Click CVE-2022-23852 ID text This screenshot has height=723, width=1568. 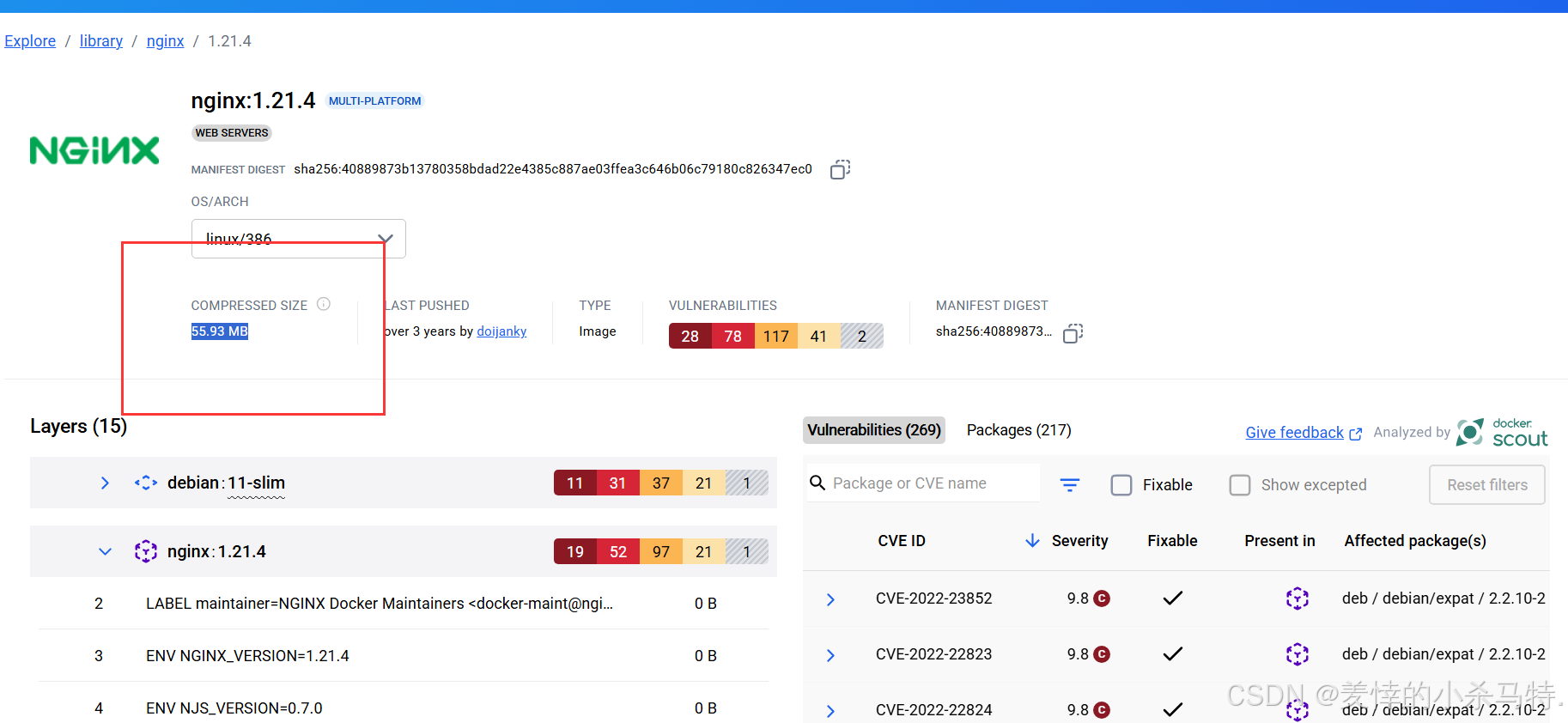click(x=934, y=598)
